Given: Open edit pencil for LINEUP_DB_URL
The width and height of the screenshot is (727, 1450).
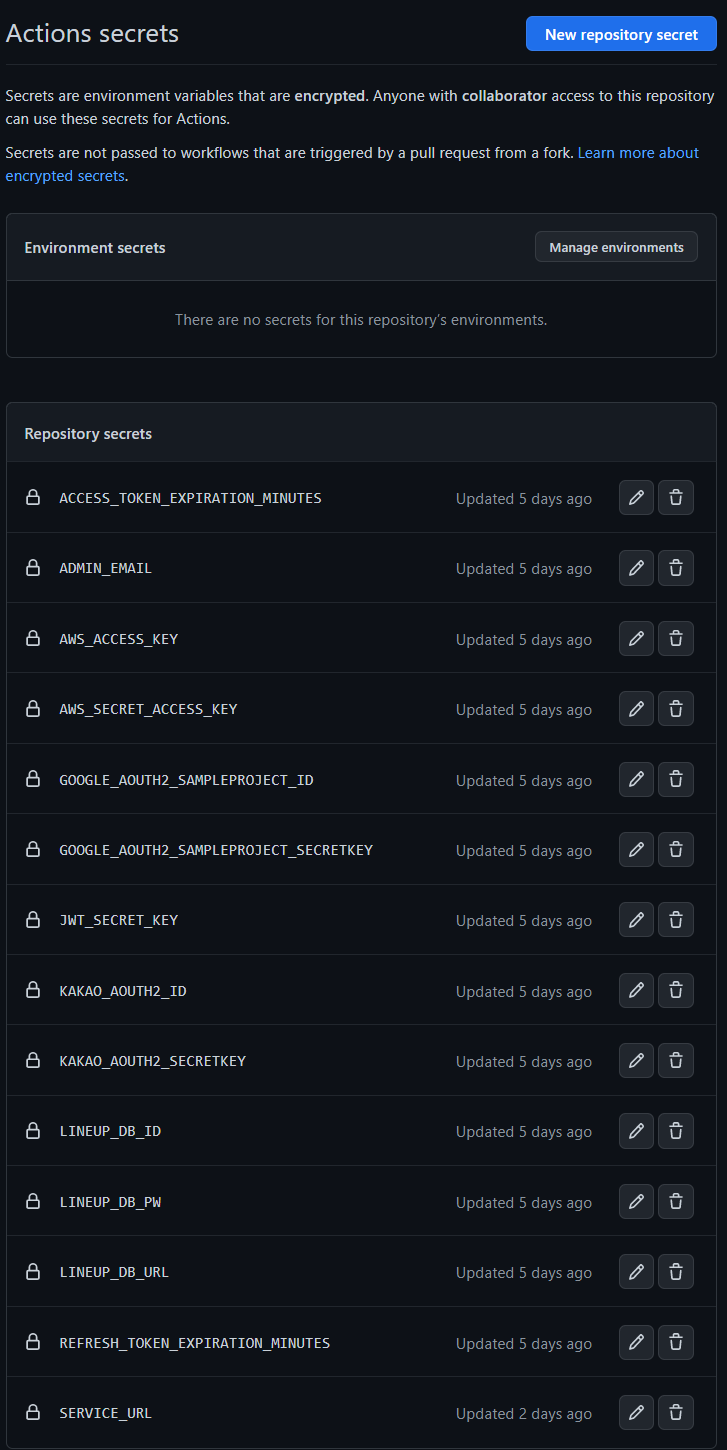Looking at the screenshot, I should coord(636,1271).
